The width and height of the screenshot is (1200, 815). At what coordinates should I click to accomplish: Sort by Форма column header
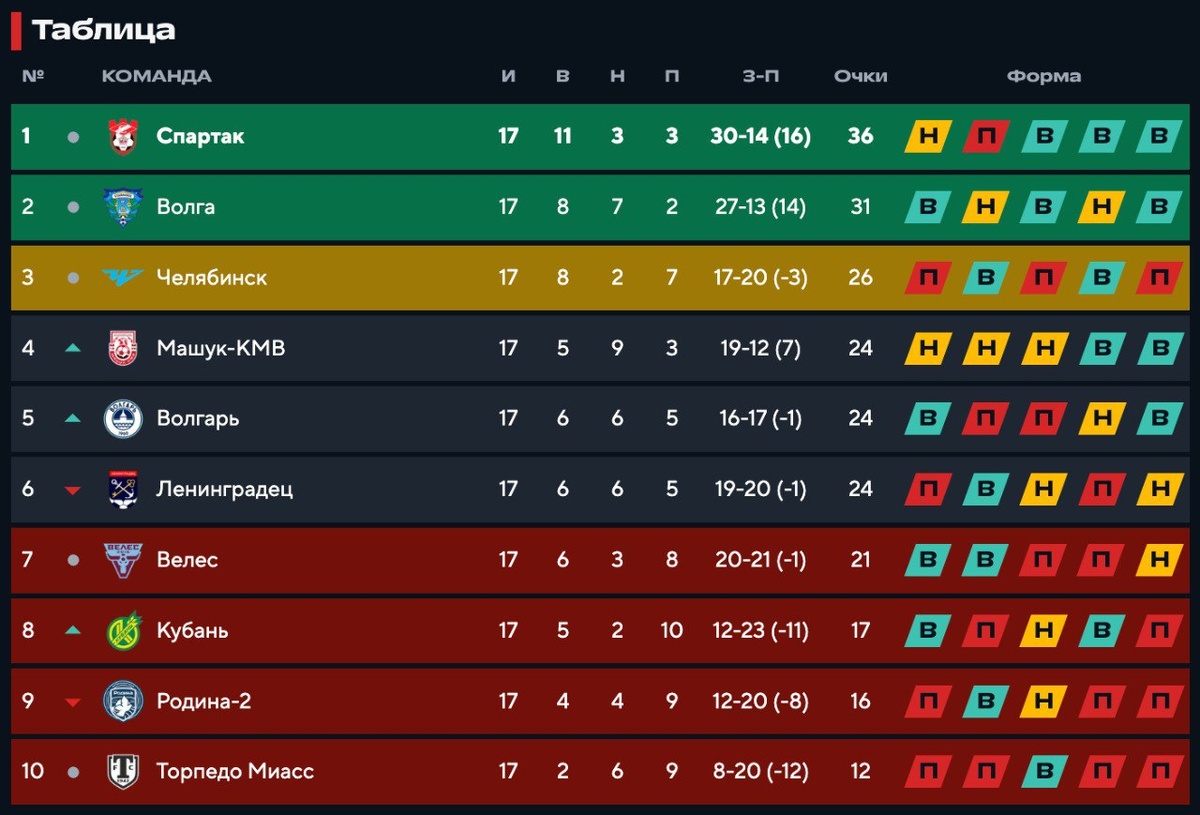point(1044,76)
